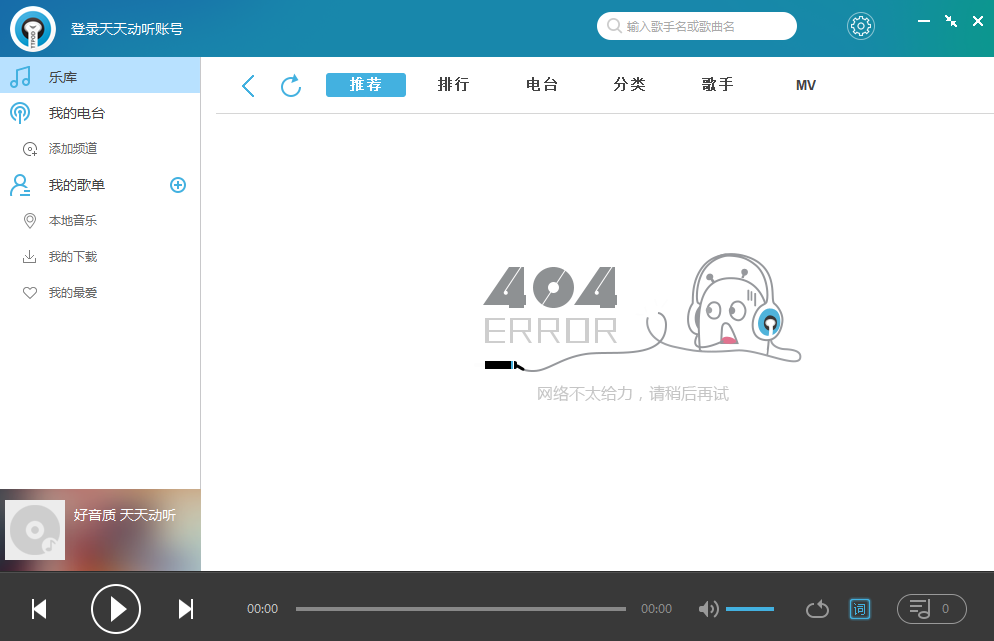Toggle the repeat playback mode
994x641 pixels.
click(817, 609)
